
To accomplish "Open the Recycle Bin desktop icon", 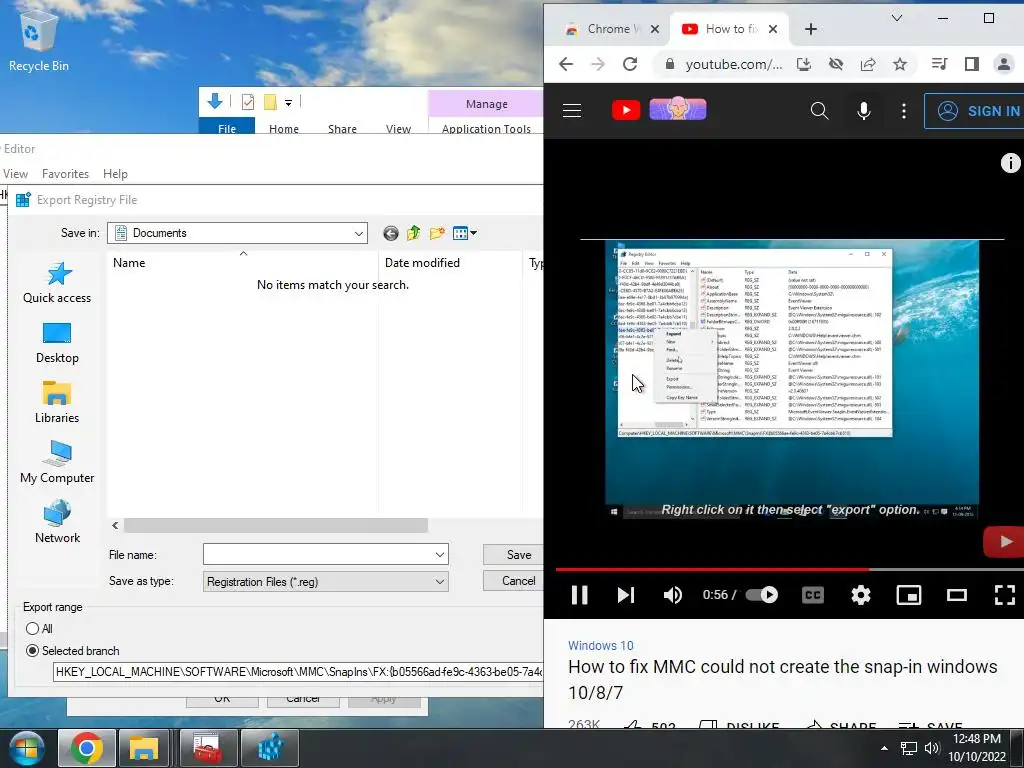I will 38,40.
